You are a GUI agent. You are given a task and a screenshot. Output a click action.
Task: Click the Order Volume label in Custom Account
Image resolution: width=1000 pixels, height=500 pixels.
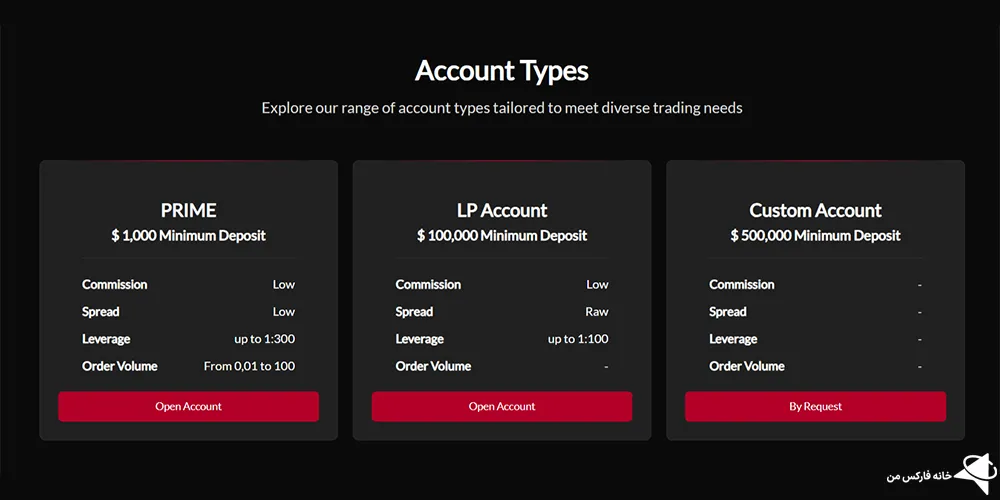click(747, 366)
